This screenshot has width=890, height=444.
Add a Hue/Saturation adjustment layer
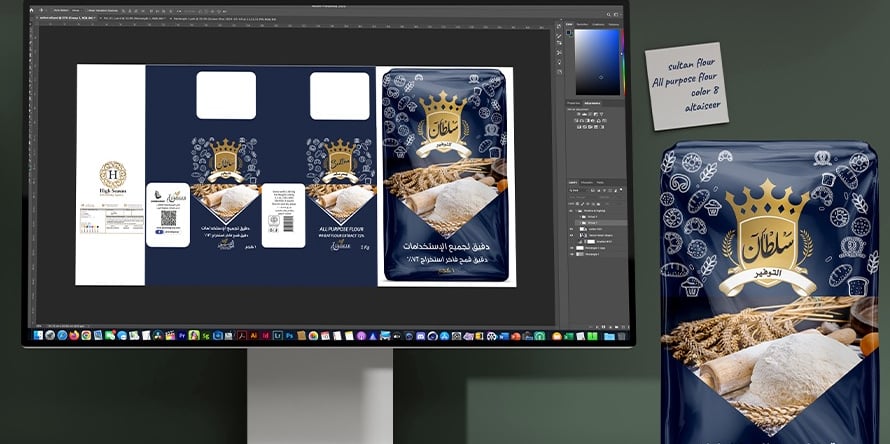click(576, 121)
